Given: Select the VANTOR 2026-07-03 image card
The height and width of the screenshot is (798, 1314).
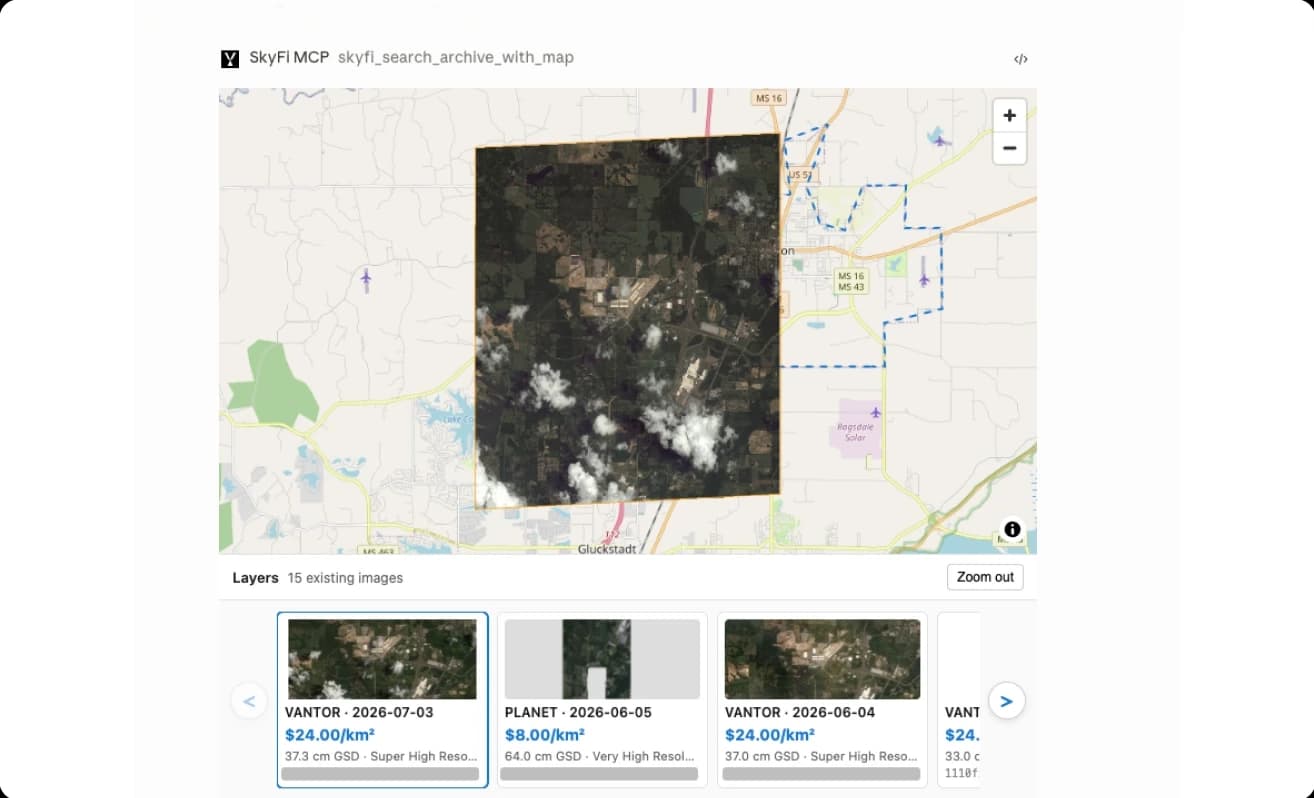Looking at the screenshot, I should [x=382, y=700].
